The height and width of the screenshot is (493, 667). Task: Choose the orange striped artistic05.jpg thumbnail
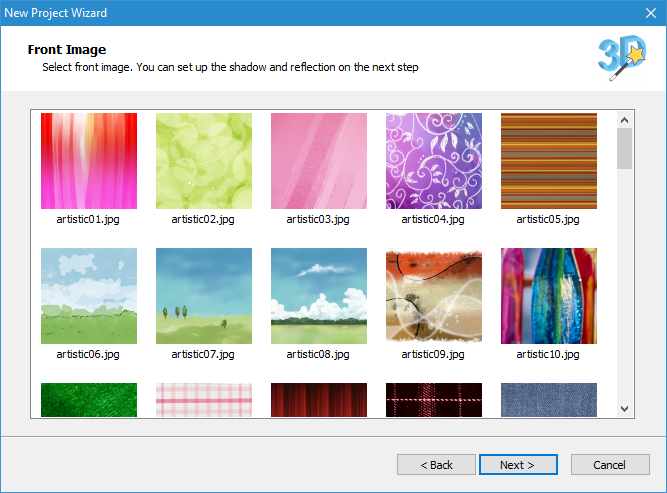[549, 161]
